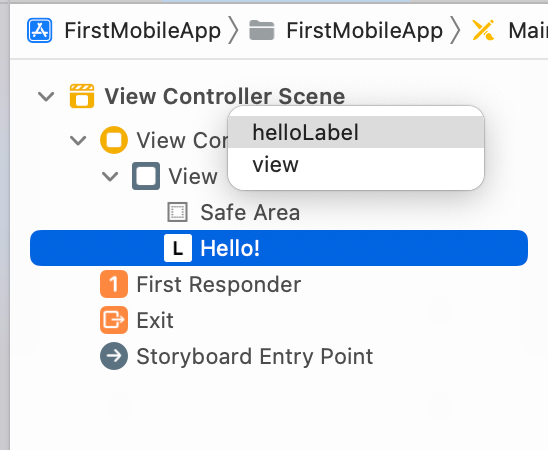Click the View square icon
Screen dimensions: 548x450
tap(146, 176)
